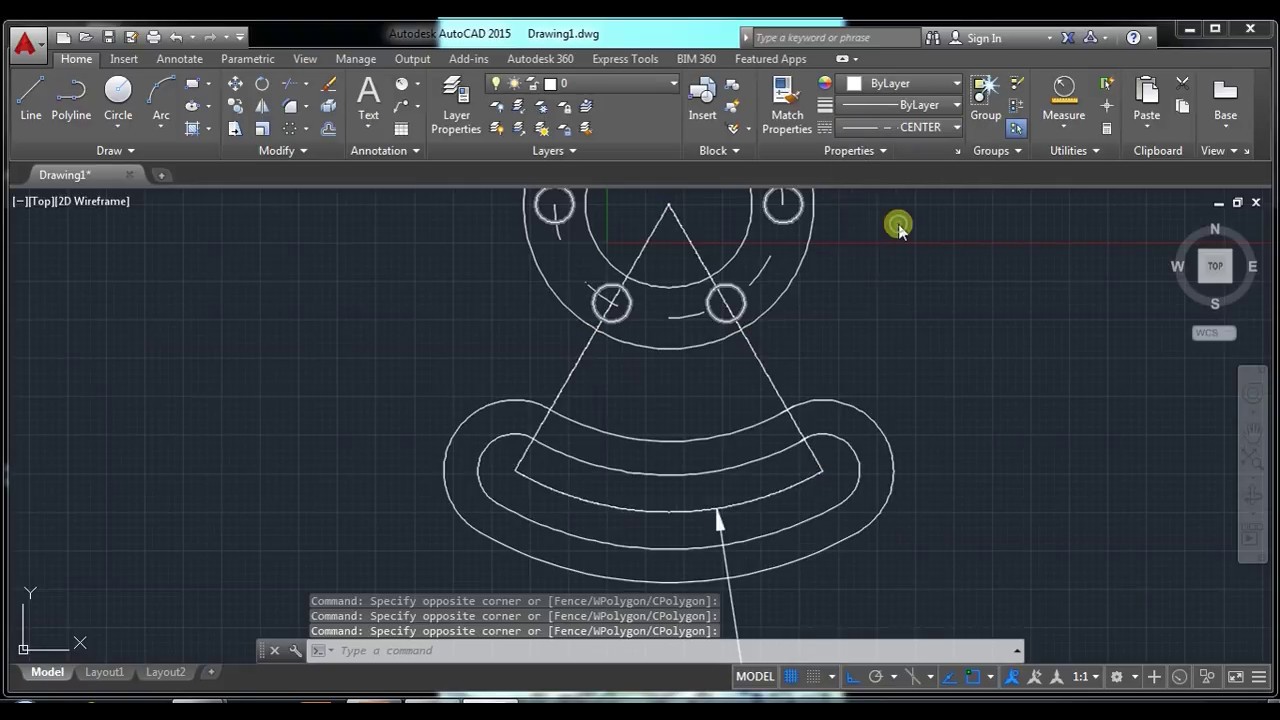Toggle drawing grid display in status bar

pyautogui.click(x=791, y=677)
